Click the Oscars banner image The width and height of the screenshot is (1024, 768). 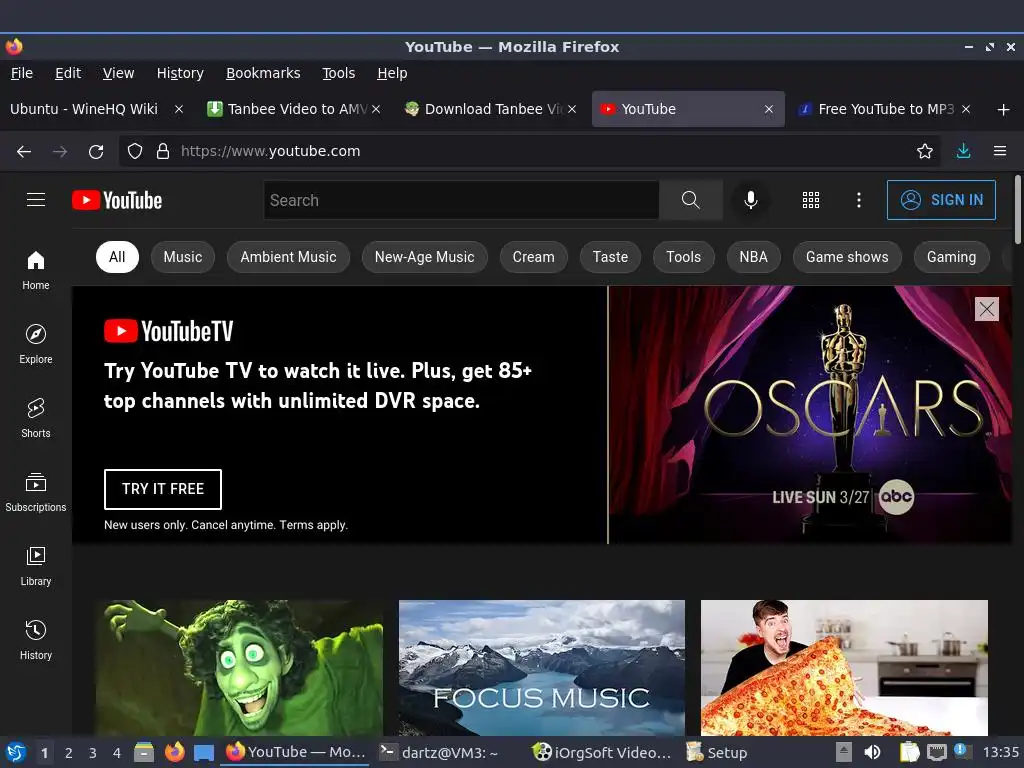coord(810,415)
